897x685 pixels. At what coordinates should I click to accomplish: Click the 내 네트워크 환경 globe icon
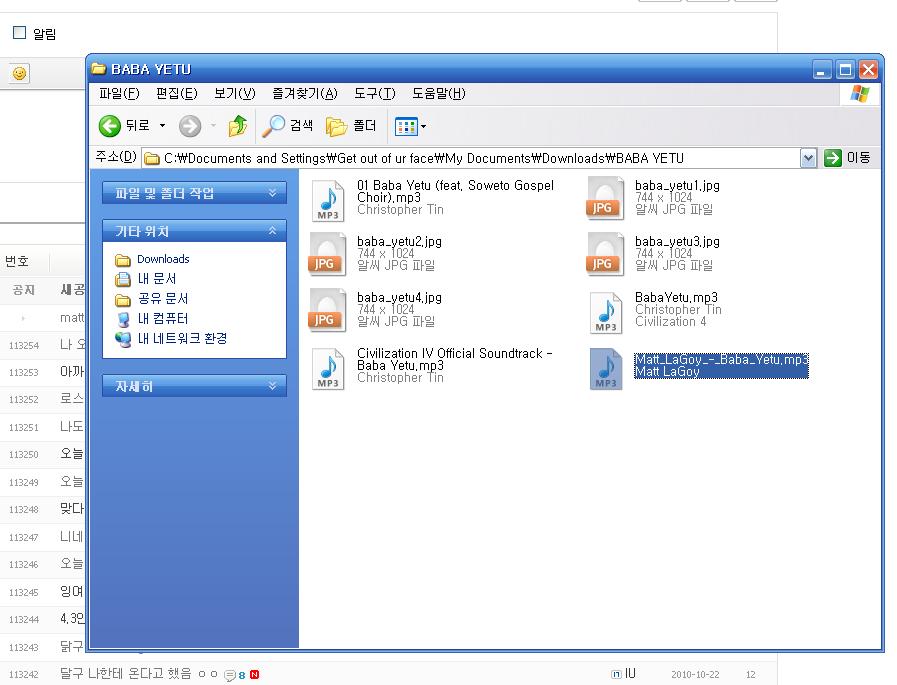pyautogui.click(x=122, y=339)
